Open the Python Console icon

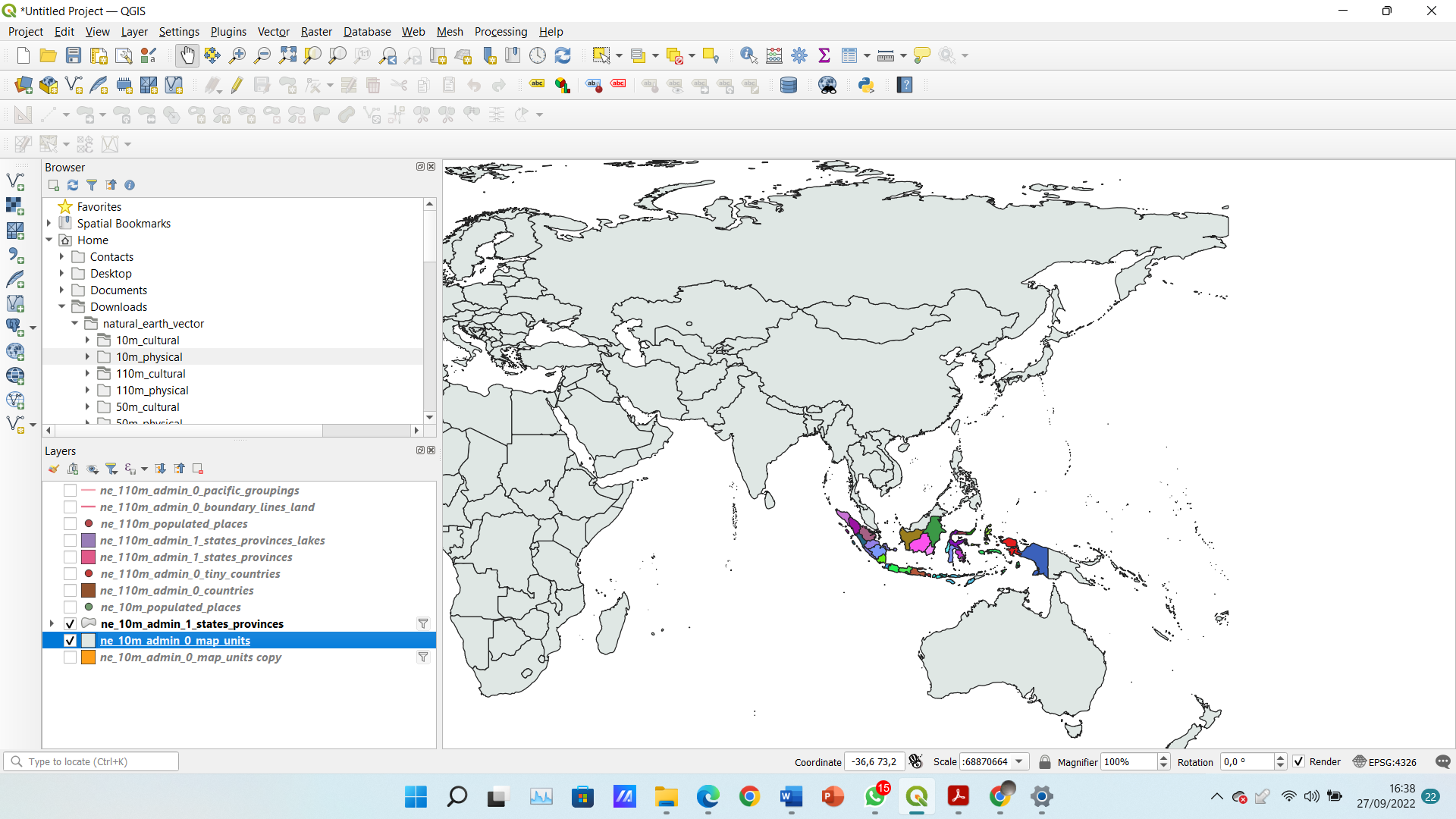tap(866, 85)
